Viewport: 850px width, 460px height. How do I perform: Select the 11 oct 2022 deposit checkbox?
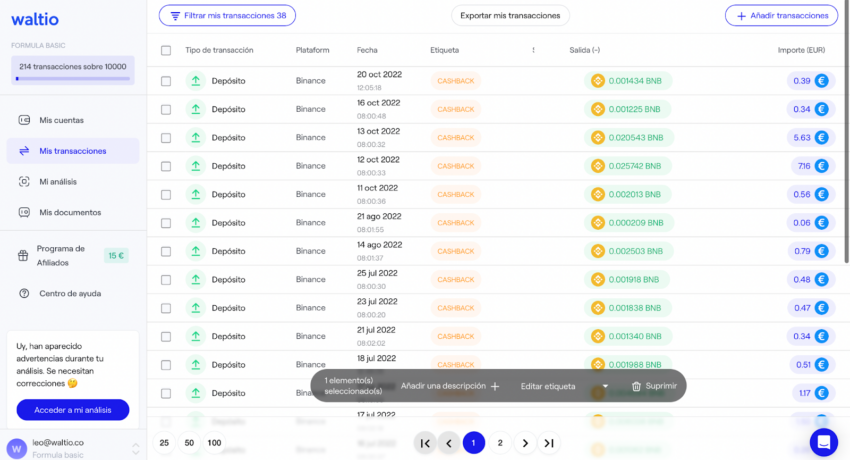166,194
